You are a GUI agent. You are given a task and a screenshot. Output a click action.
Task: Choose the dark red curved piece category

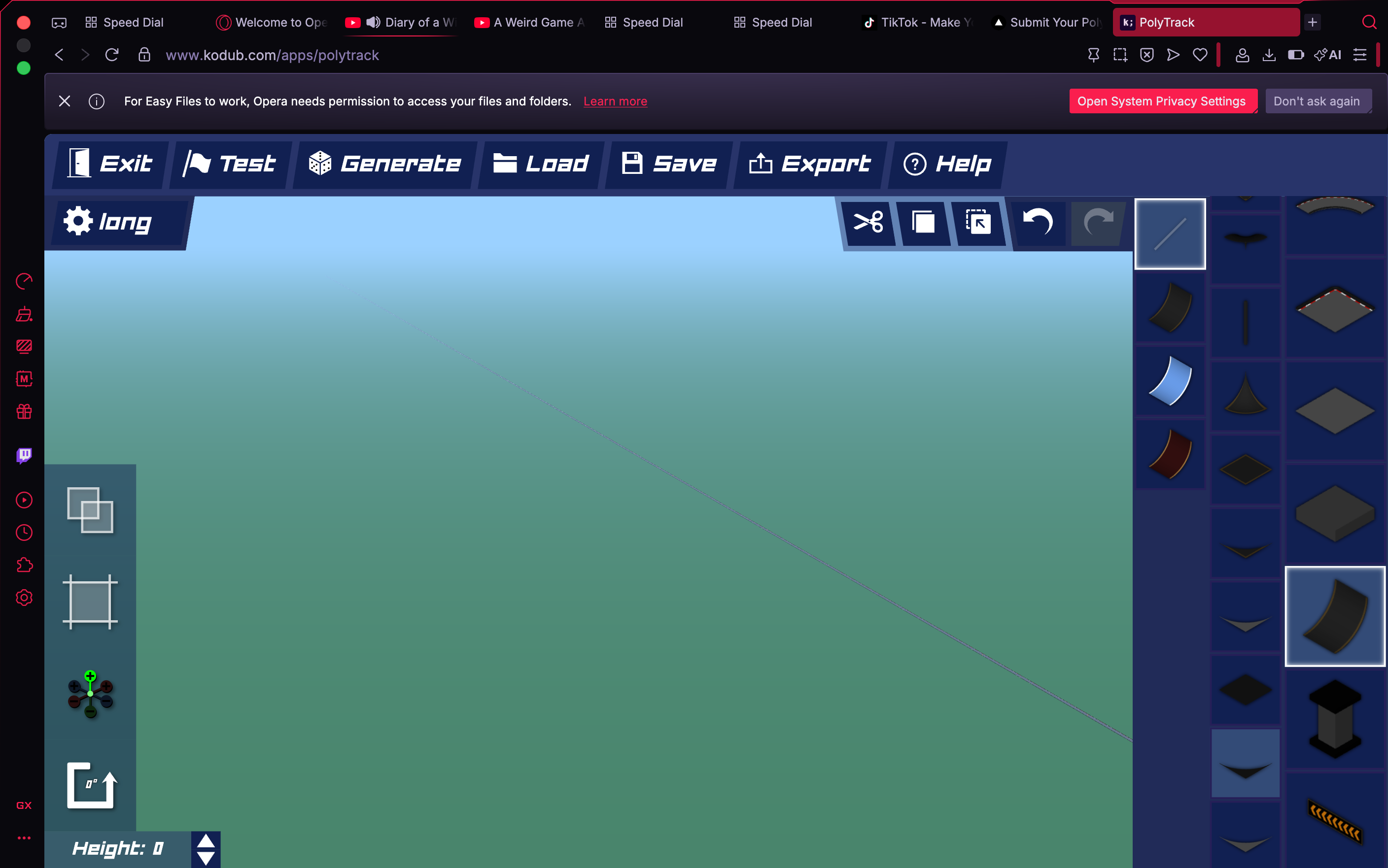coord(1170,454)
